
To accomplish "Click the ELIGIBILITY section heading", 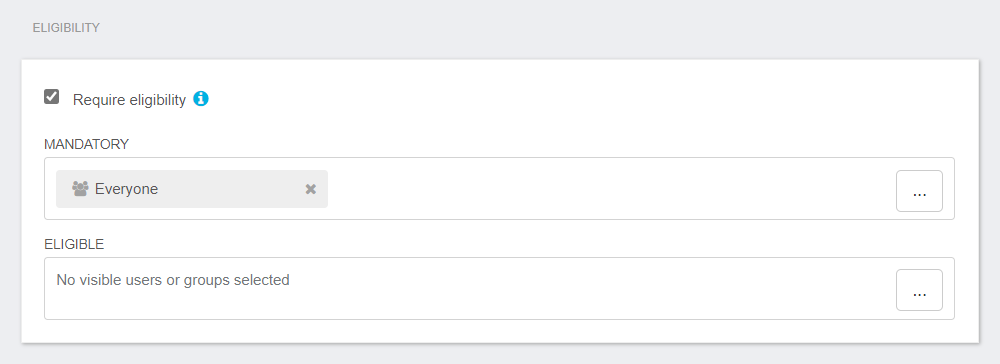I will click(66, 28).
